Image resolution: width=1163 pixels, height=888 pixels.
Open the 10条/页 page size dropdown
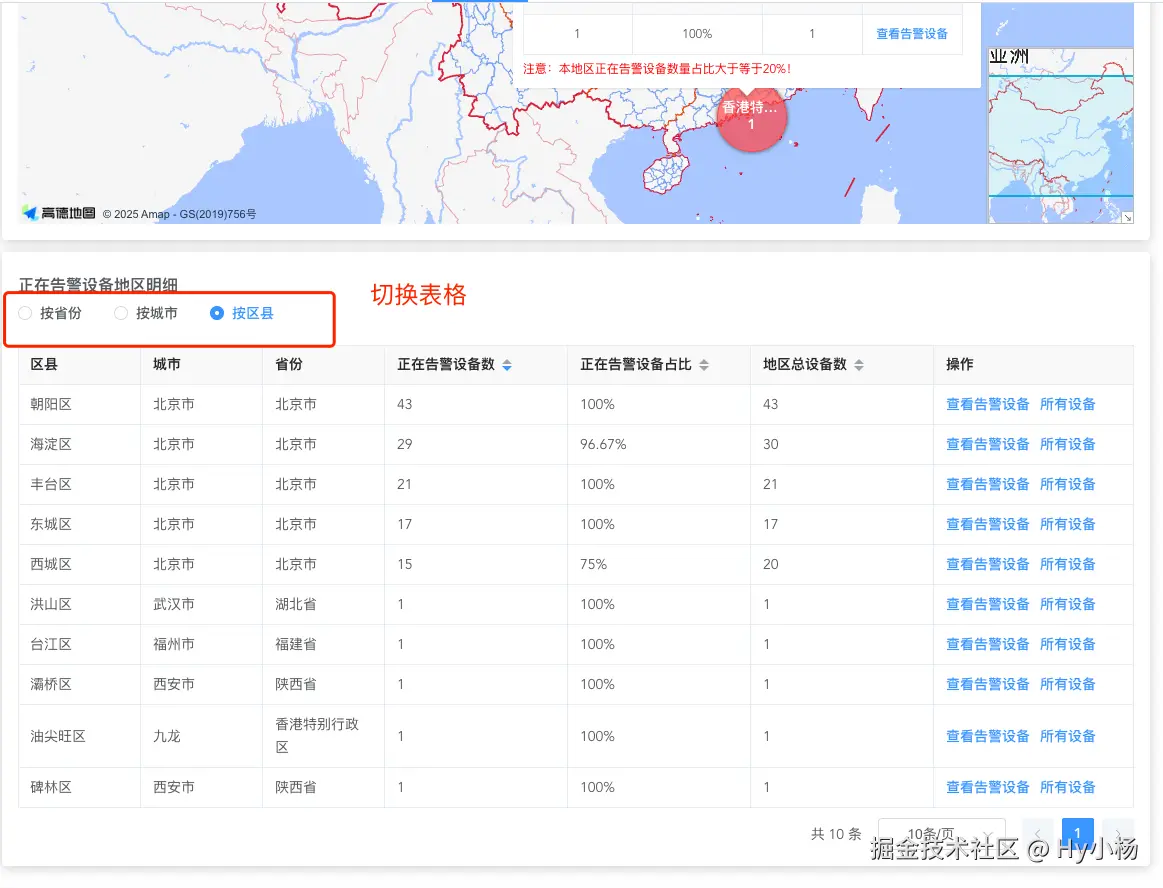tap(941, 834)
